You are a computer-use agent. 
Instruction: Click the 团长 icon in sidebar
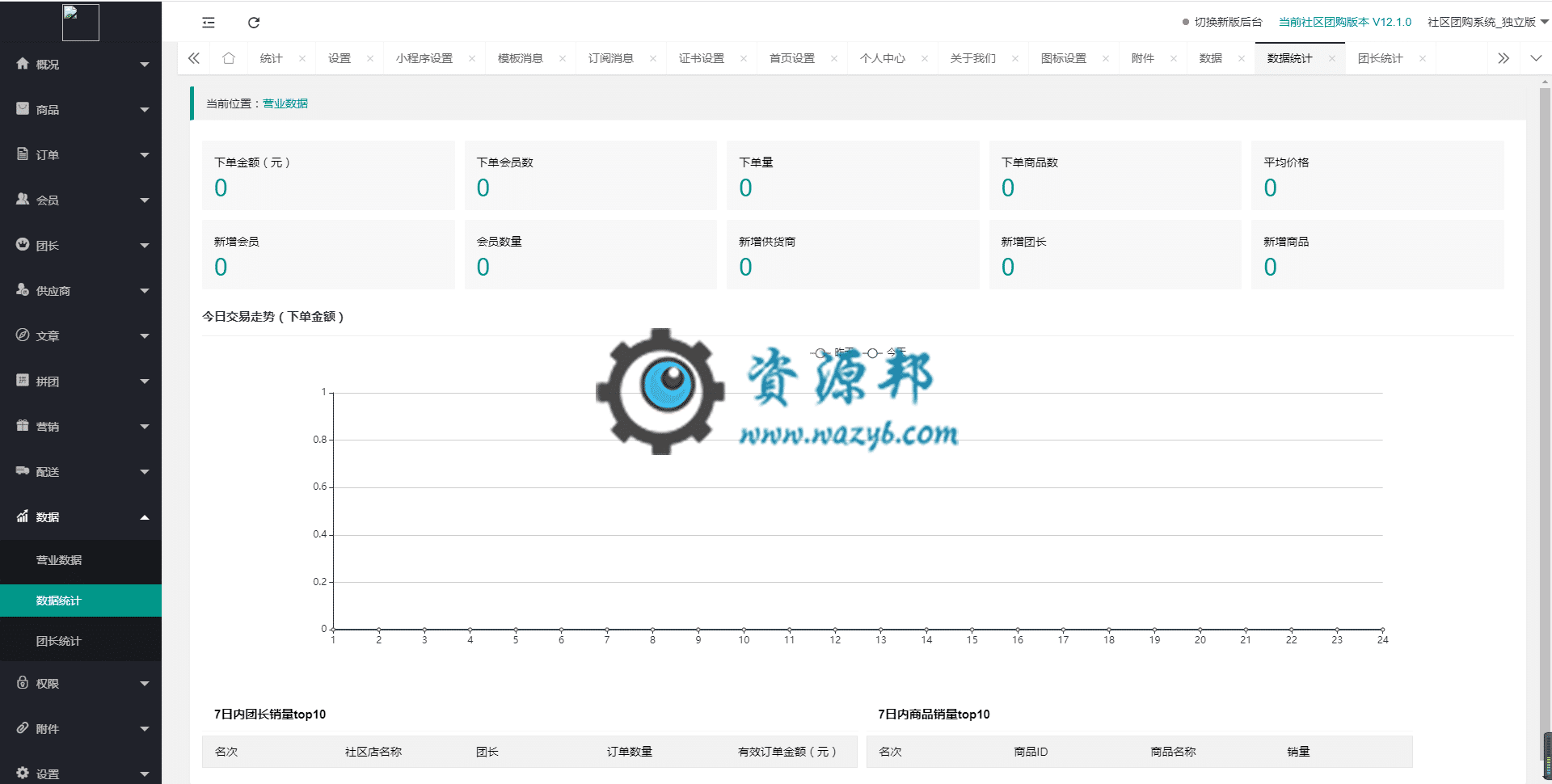pyautogui.click(x=23, y=245)
